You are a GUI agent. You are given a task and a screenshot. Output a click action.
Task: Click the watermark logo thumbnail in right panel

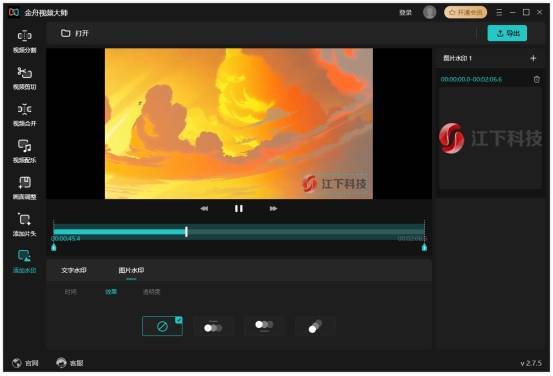(x=490, y=138)
